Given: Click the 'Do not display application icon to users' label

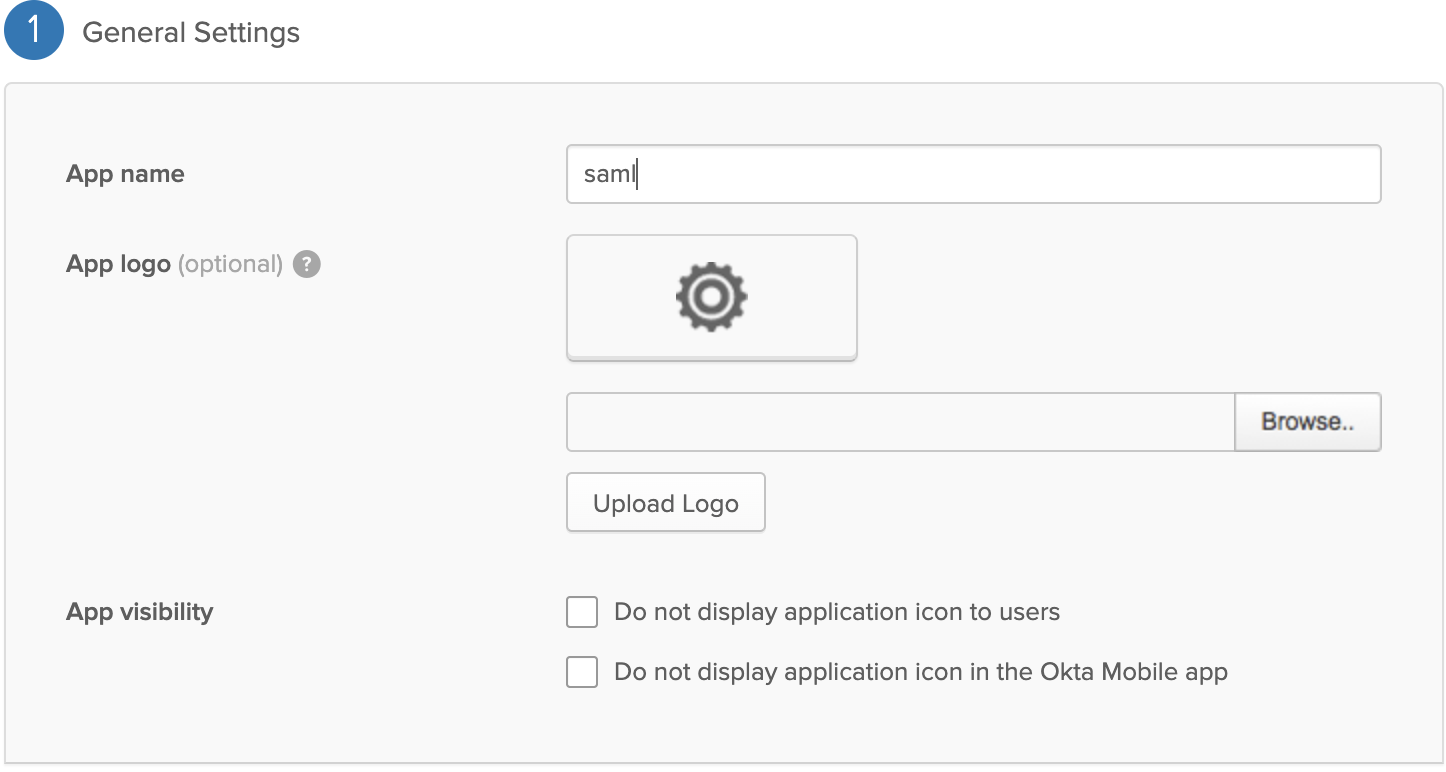Looking at the screenshot, I should (x=836, y=612).
